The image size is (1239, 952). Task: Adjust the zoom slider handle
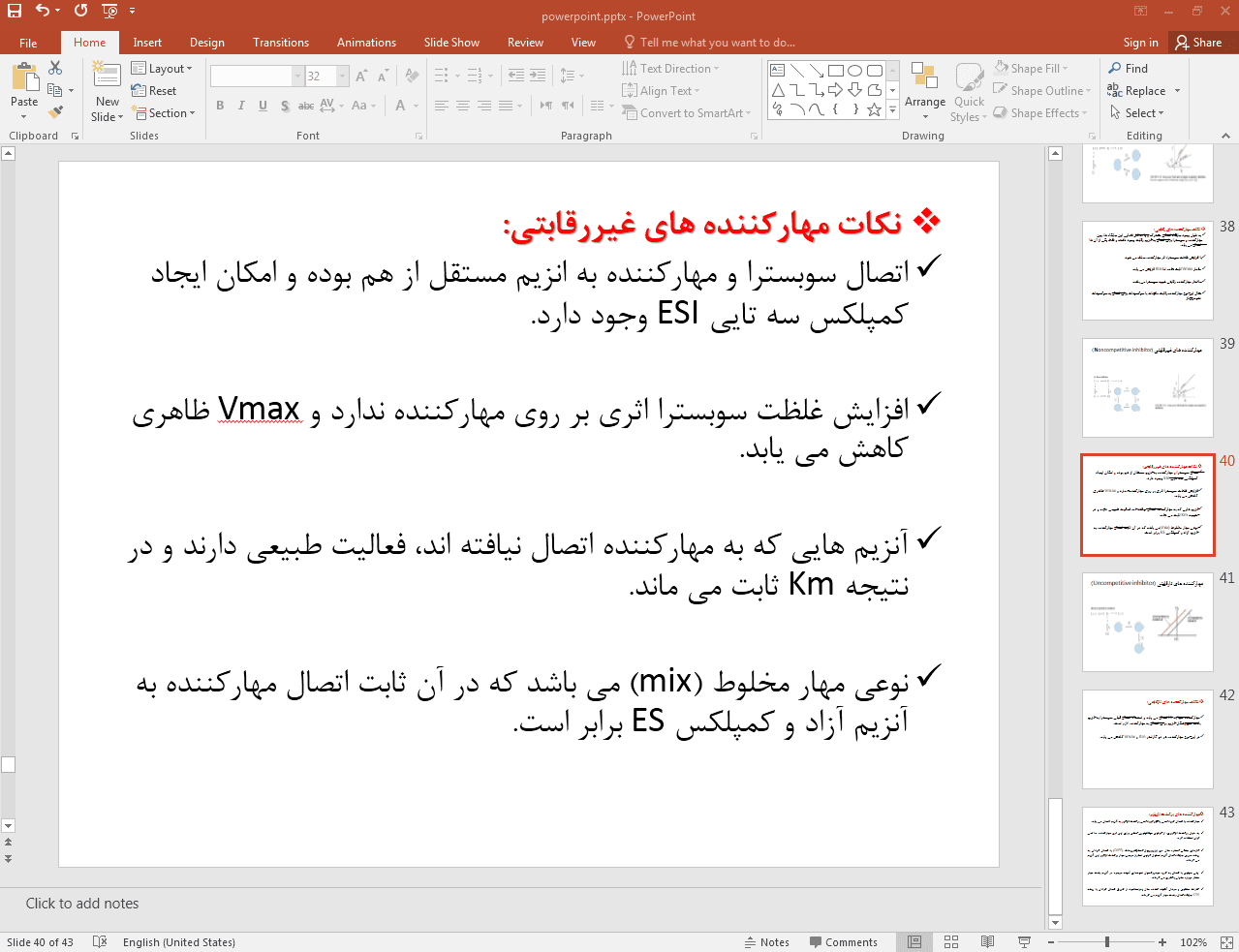tap(1107, 942)
